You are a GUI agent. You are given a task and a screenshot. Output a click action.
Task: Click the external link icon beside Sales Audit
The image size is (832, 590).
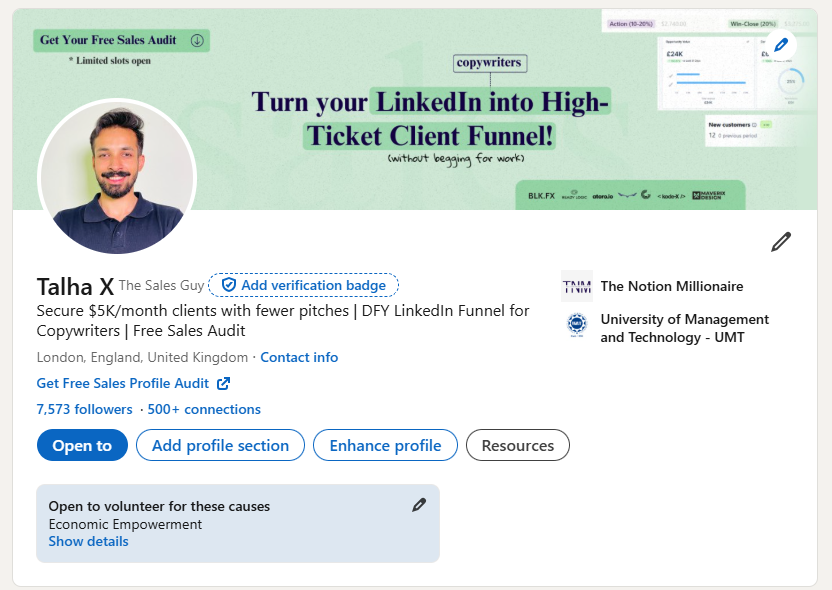pos(223,383)
